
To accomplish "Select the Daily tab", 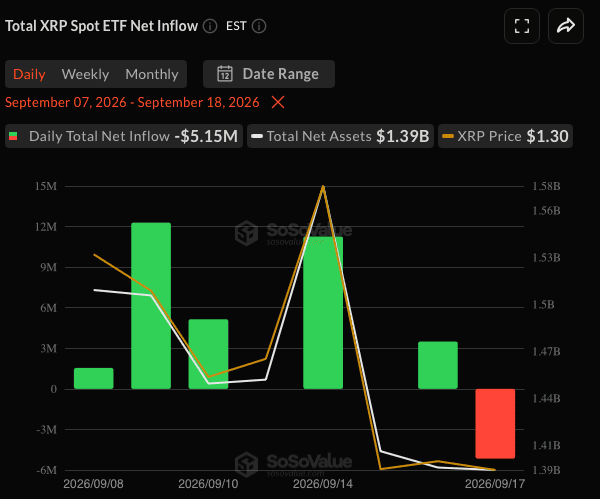I will point(29,74).
